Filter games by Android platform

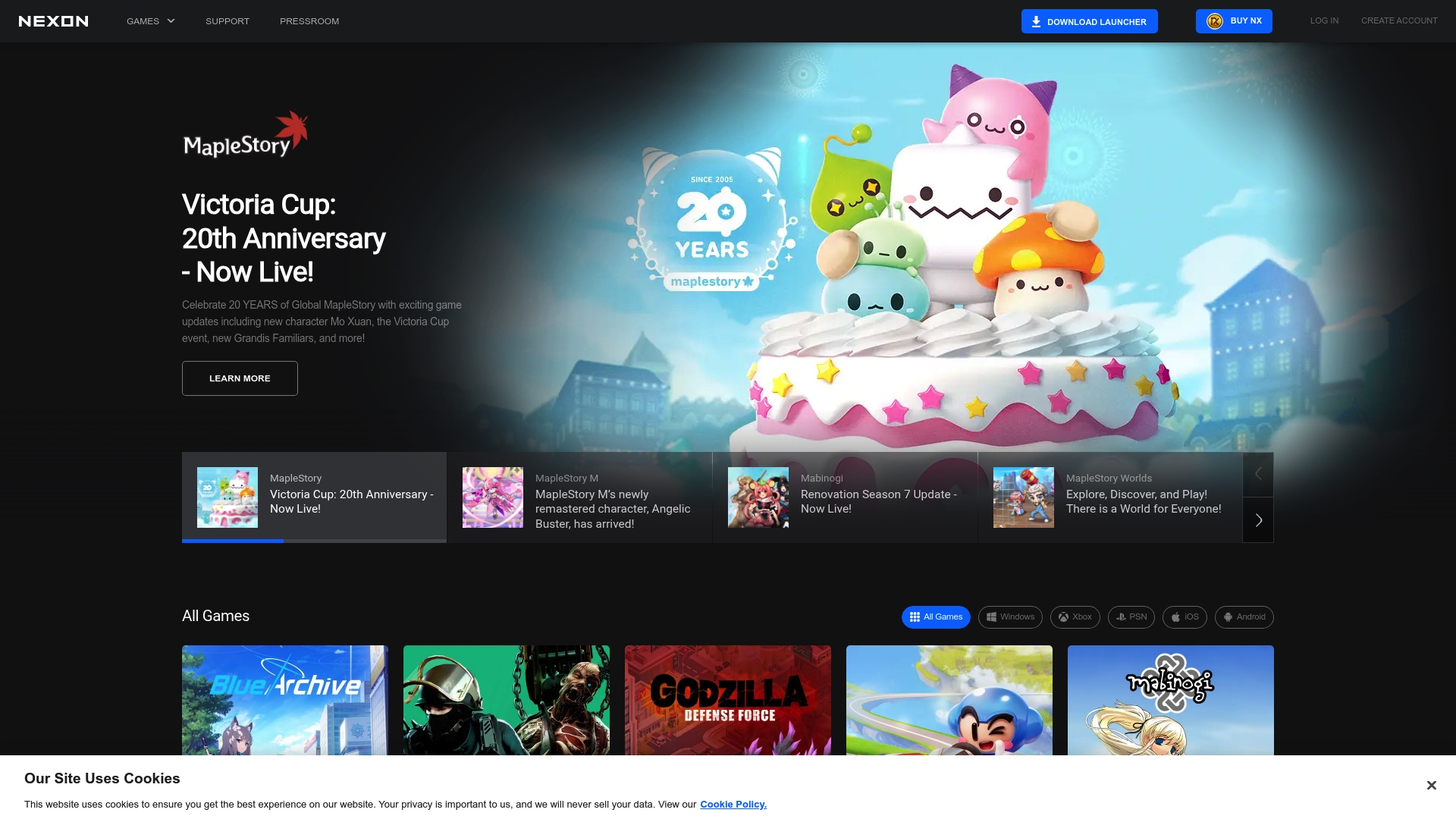(x=1244, y=617)
